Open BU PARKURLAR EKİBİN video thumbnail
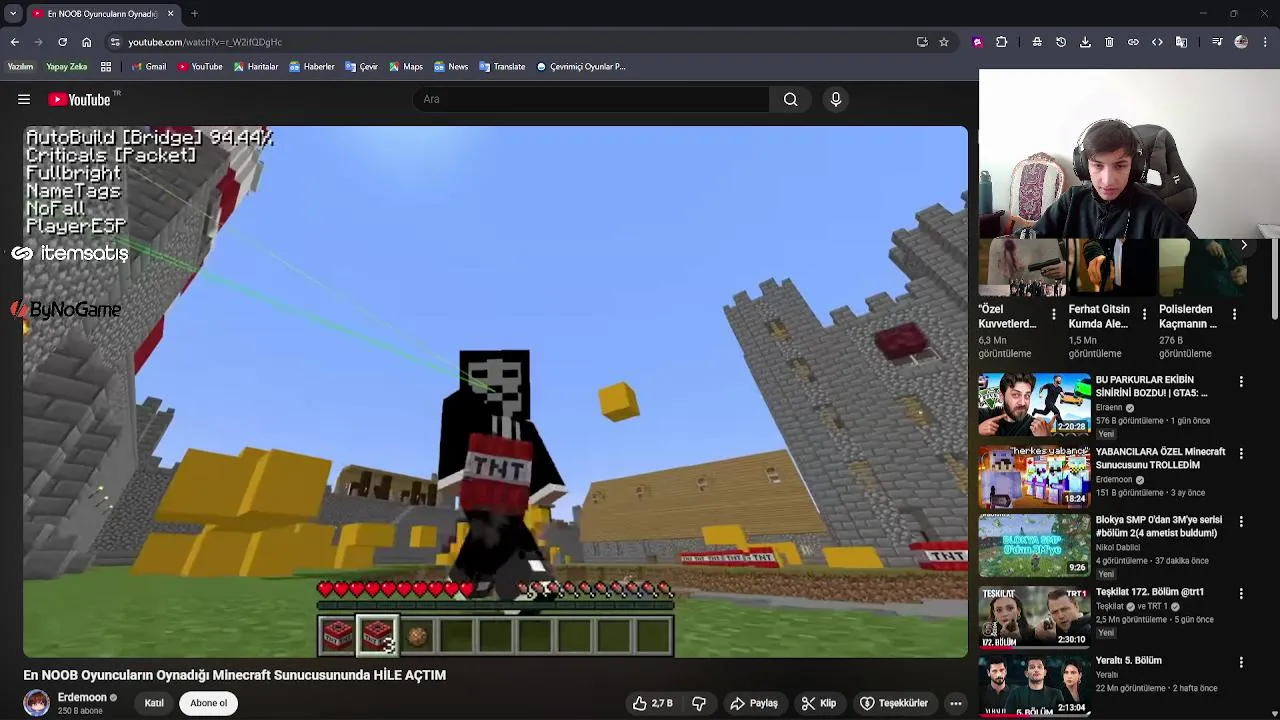Screen dimensions: 1280x720 click(x=1034, y=405)
